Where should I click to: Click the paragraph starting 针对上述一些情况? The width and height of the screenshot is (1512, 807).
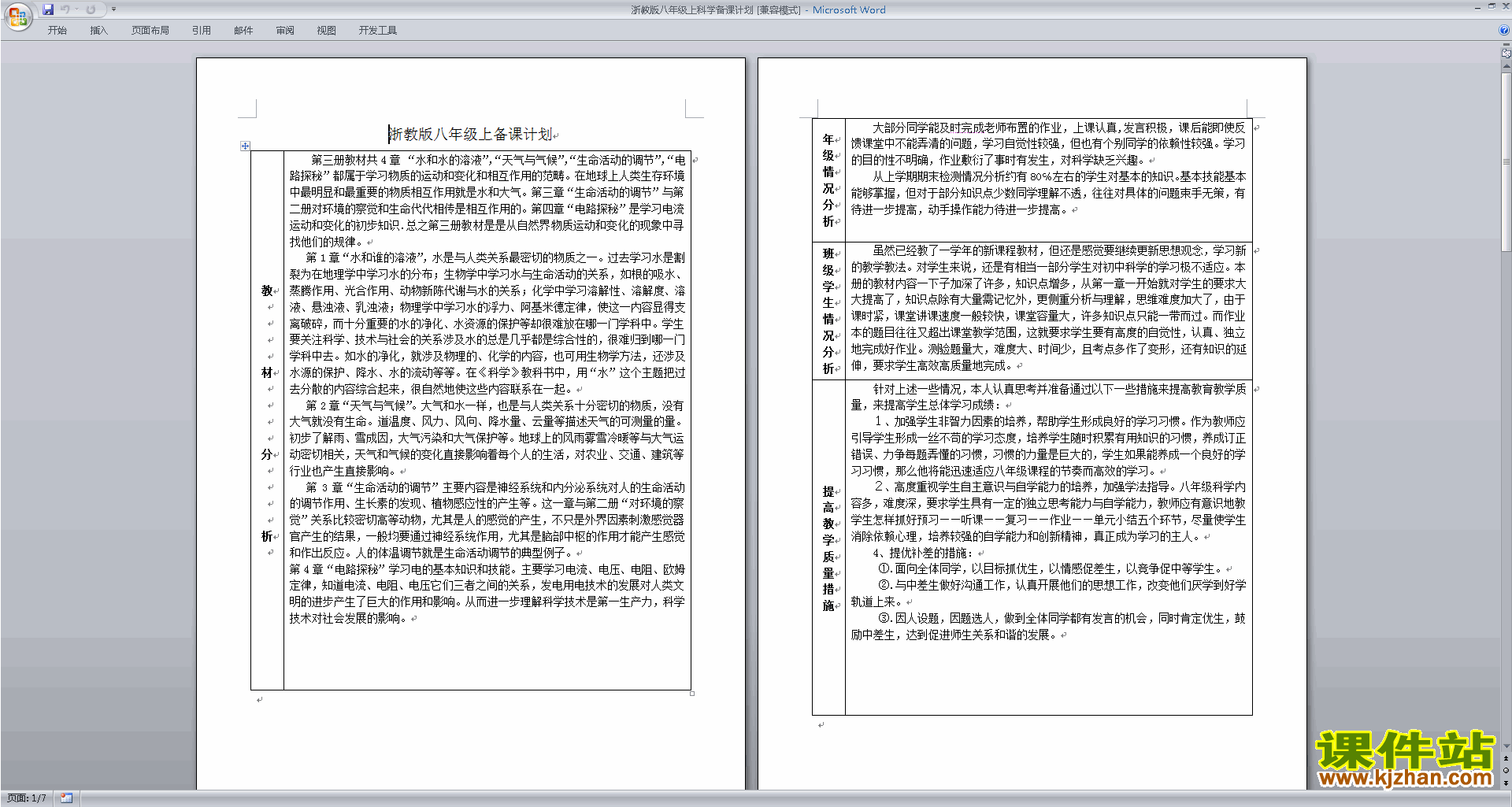point(1048,397)
